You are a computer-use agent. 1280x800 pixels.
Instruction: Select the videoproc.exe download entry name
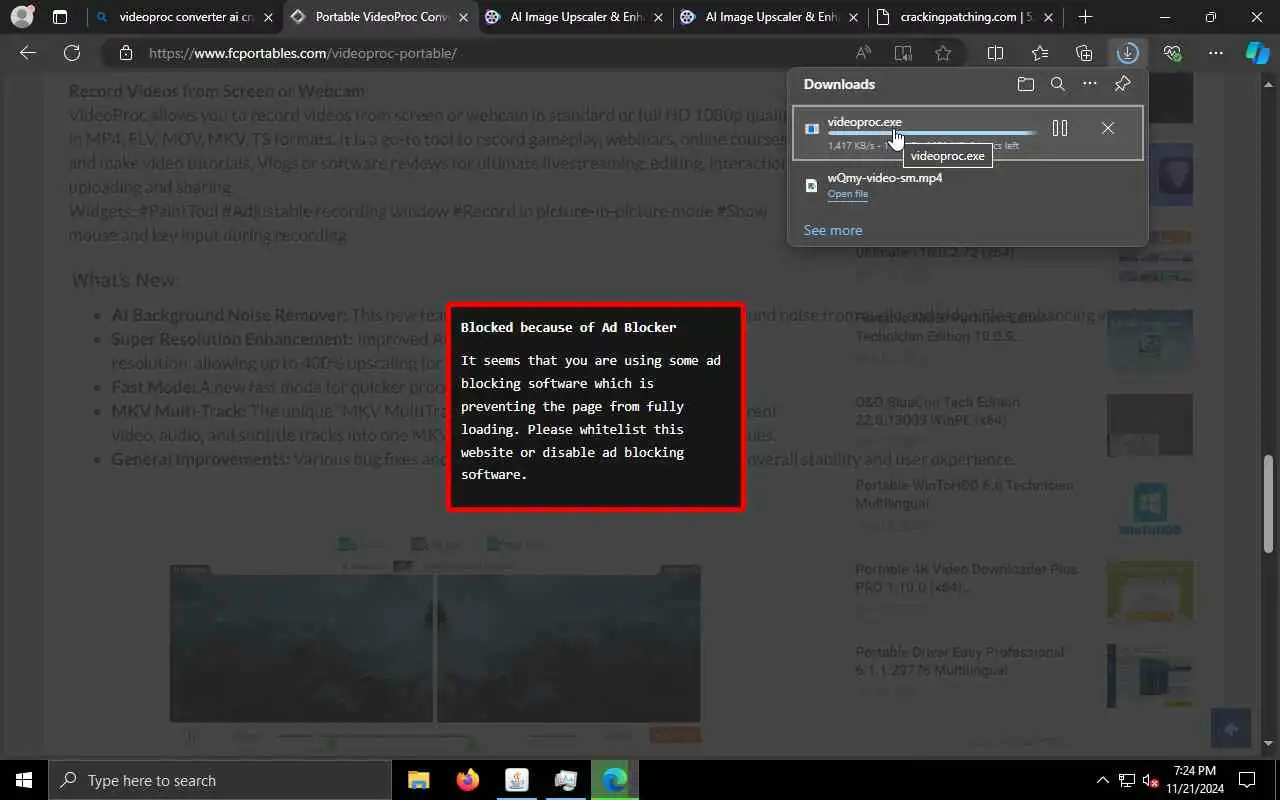click(864, 122)
